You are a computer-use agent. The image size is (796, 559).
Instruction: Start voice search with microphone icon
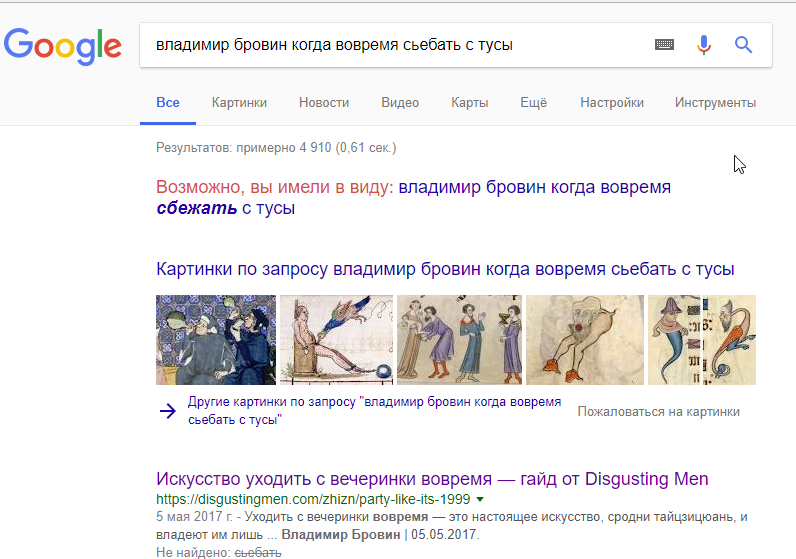coord(704,45)
